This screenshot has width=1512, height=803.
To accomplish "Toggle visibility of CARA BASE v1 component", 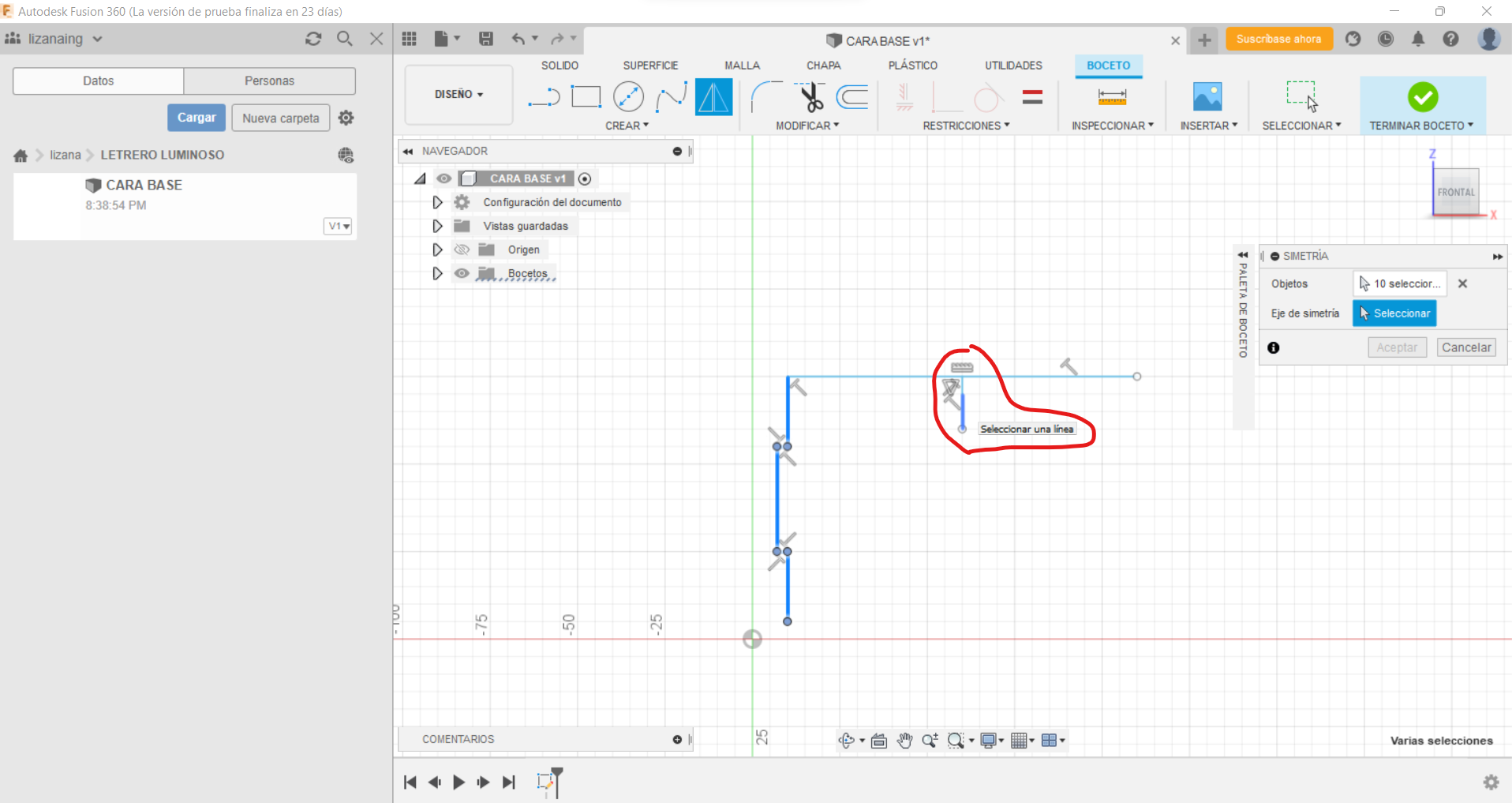I will (x=444, y=178).
